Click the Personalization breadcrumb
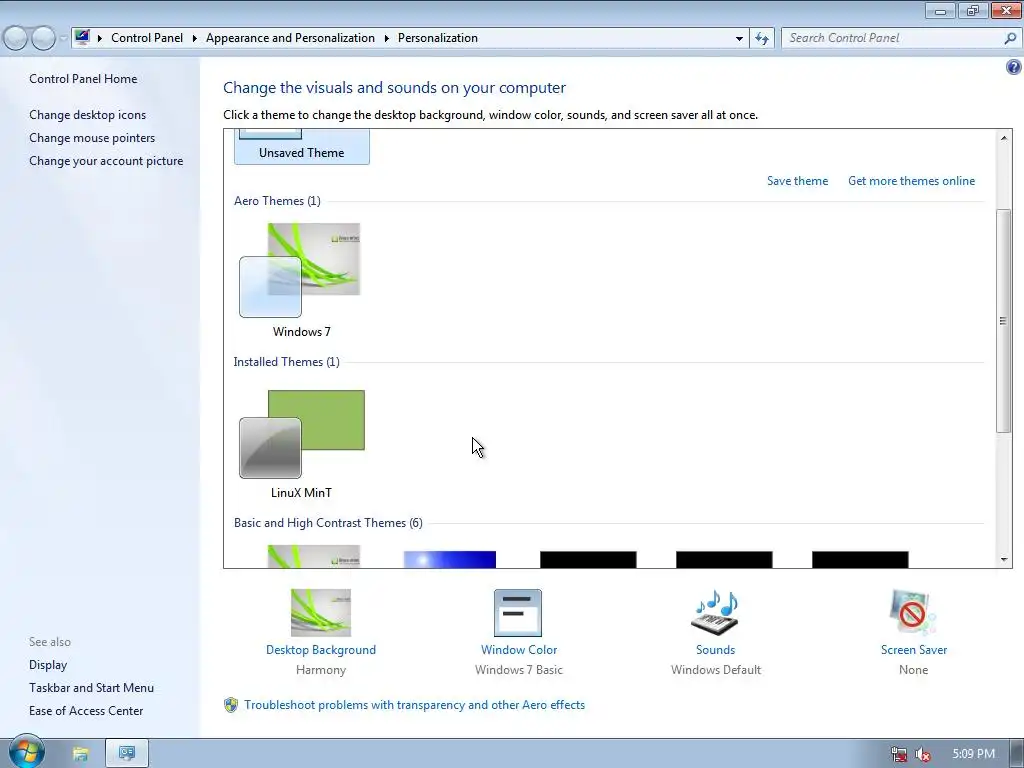1024x768 pixels. [x=438, y=38]
